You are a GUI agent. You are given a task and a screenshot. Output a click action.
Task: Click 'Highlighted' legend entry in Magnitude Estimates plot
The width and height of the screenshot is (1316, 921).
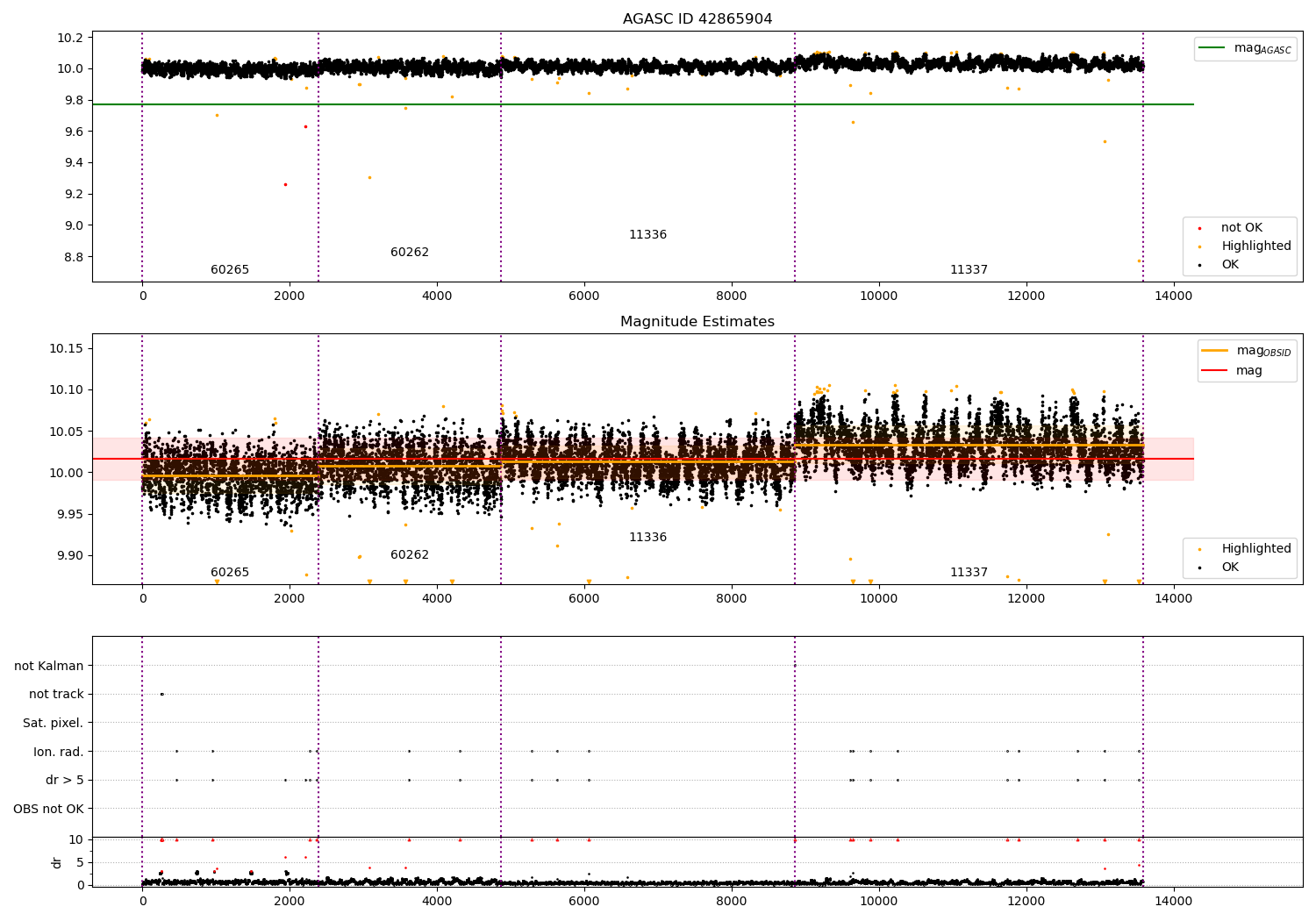point(1255,549)
